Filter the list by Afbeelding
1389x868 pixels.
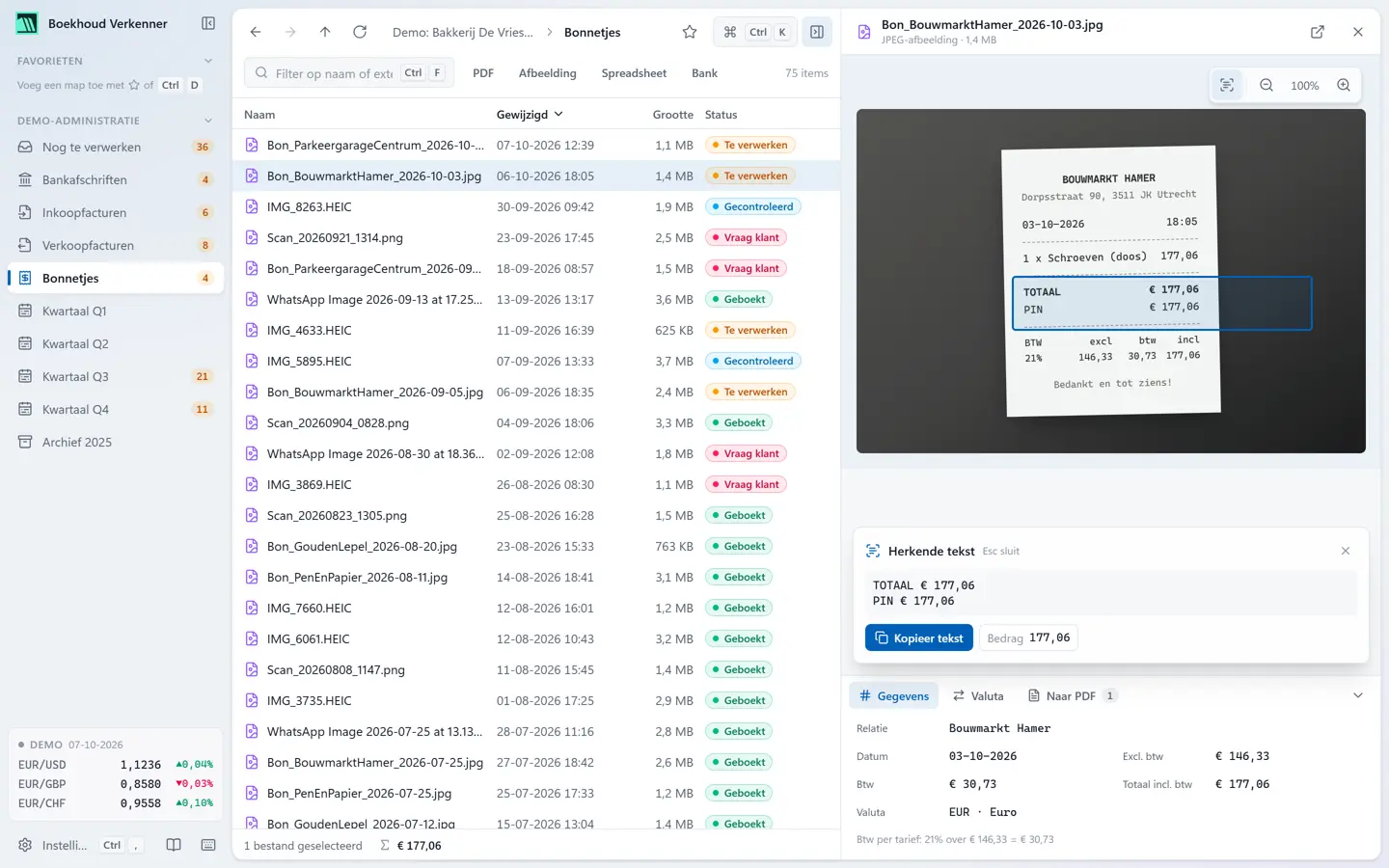(x=547, y=73)
